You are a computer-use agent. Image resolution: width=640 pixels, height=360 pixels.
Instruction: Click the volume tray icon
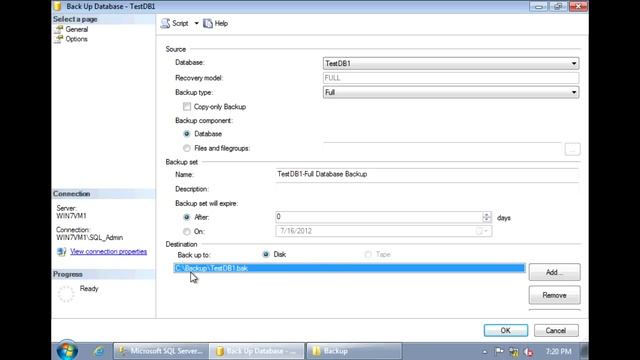529,351
